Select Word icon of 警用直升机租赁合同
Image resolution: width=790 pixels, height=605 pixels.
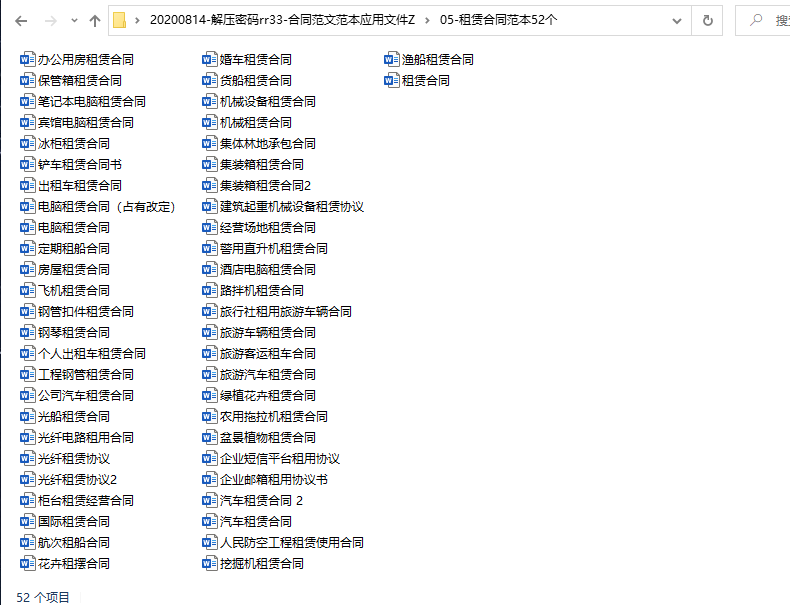[210, 248]
